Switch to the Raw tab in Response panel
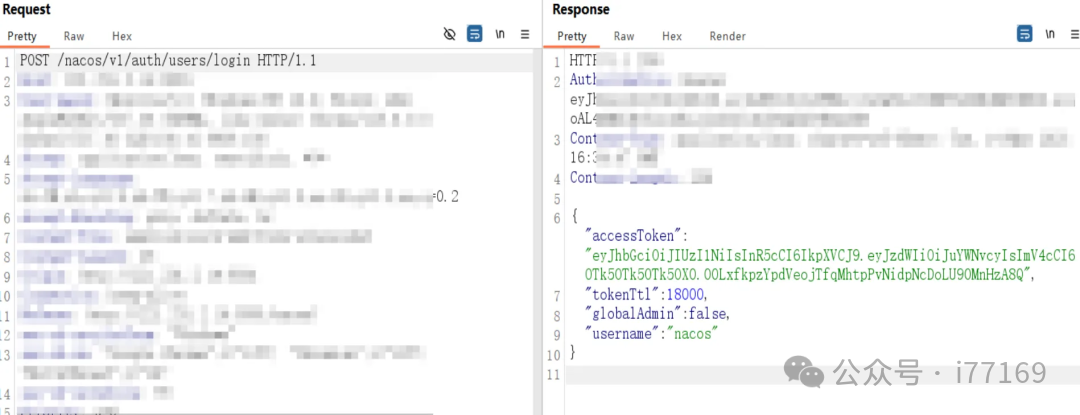This screenshot has height=415, width=1080. (624, 36)
